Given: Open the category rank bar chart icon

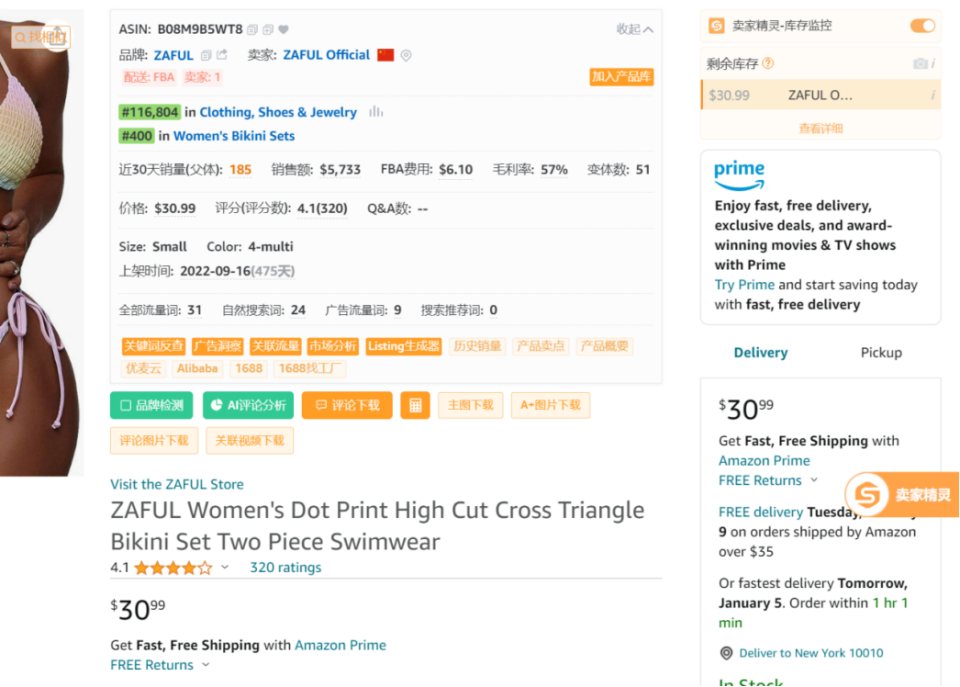Looking at the screenshot, I should point(376,112).
